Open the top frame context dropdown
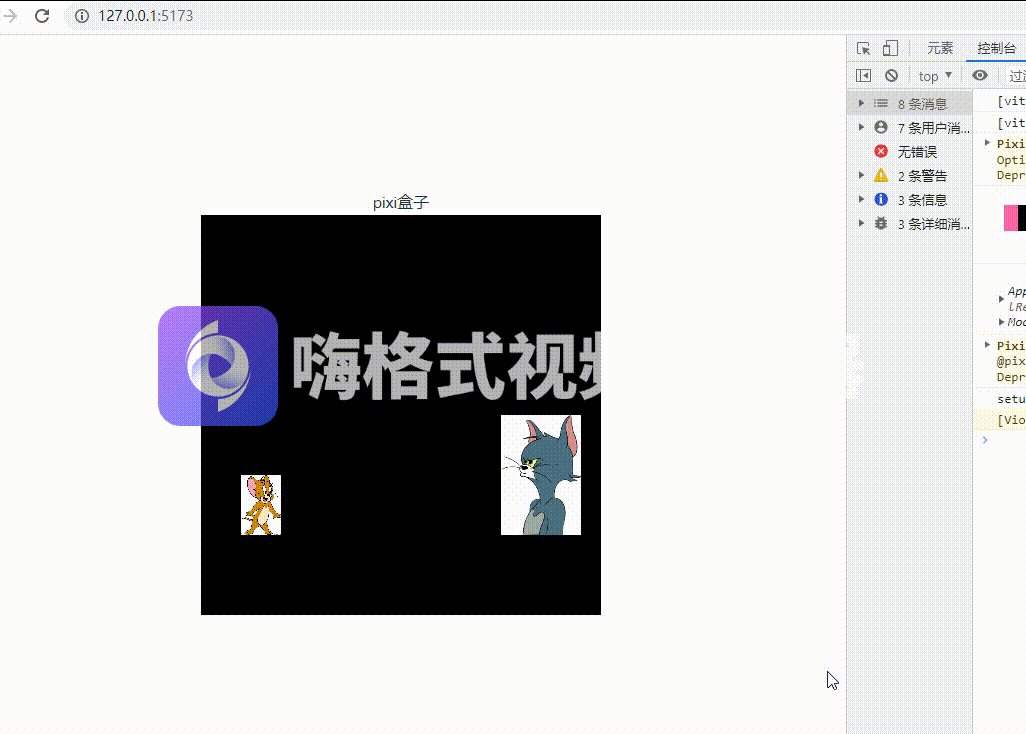This screenshot has width=1026, height=734. coord(934,76)
